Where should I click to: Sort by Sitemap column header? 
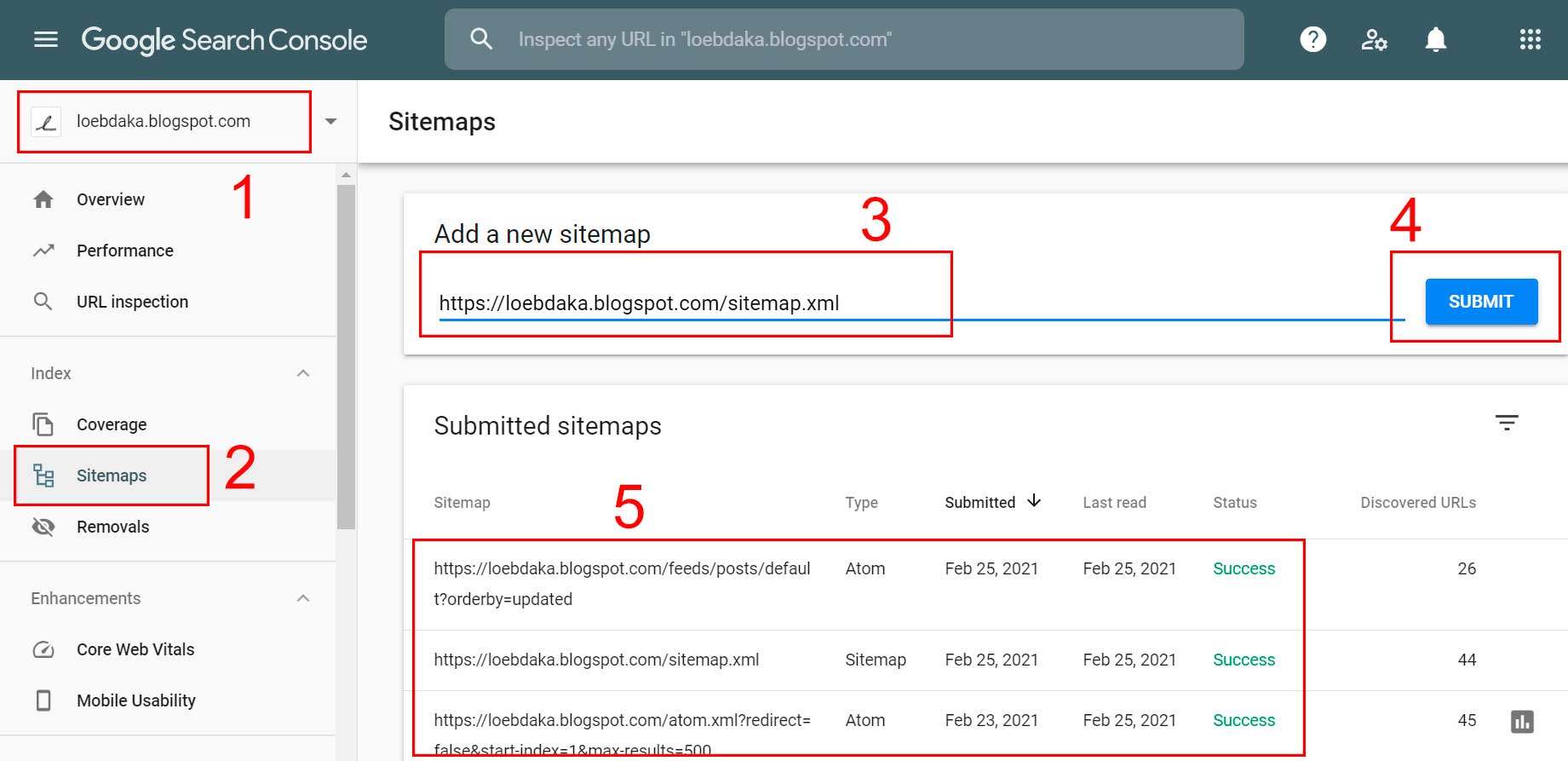(462, 503)
